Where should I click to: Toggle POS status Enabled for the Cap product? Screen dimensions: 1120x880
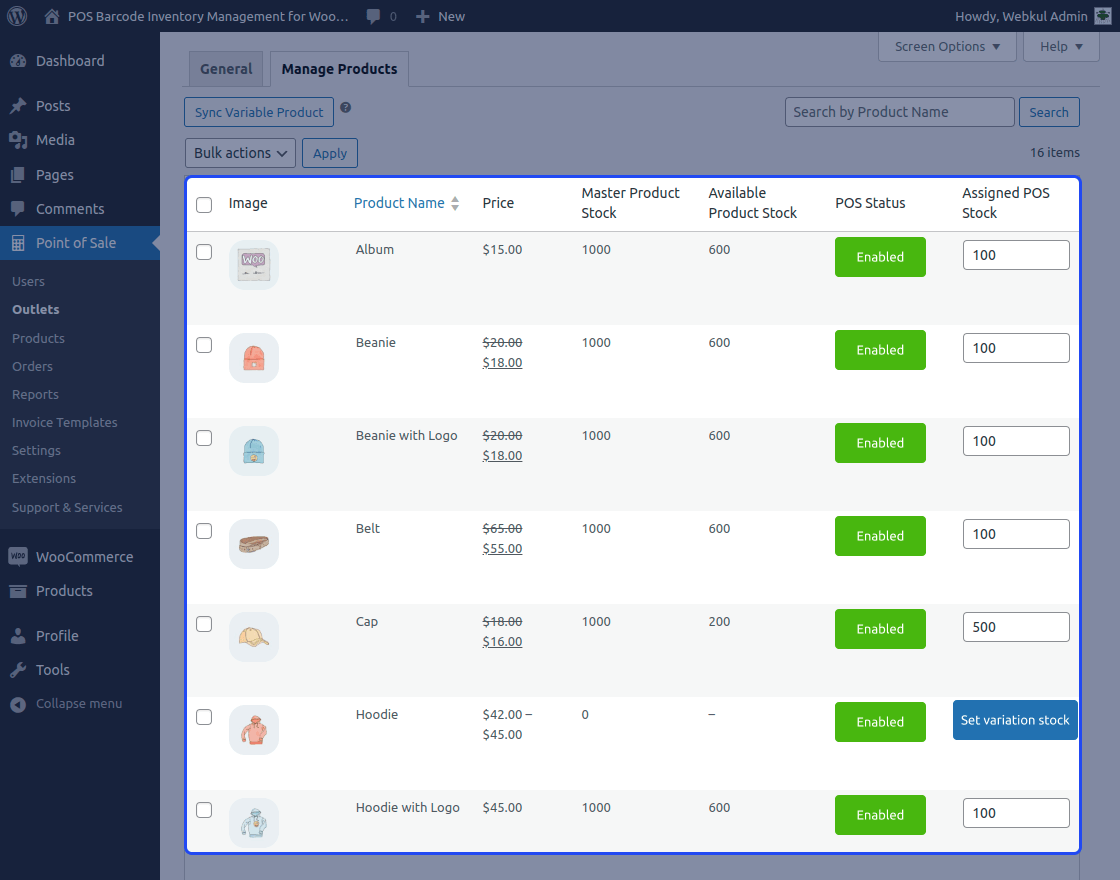(x=880, y=629)
